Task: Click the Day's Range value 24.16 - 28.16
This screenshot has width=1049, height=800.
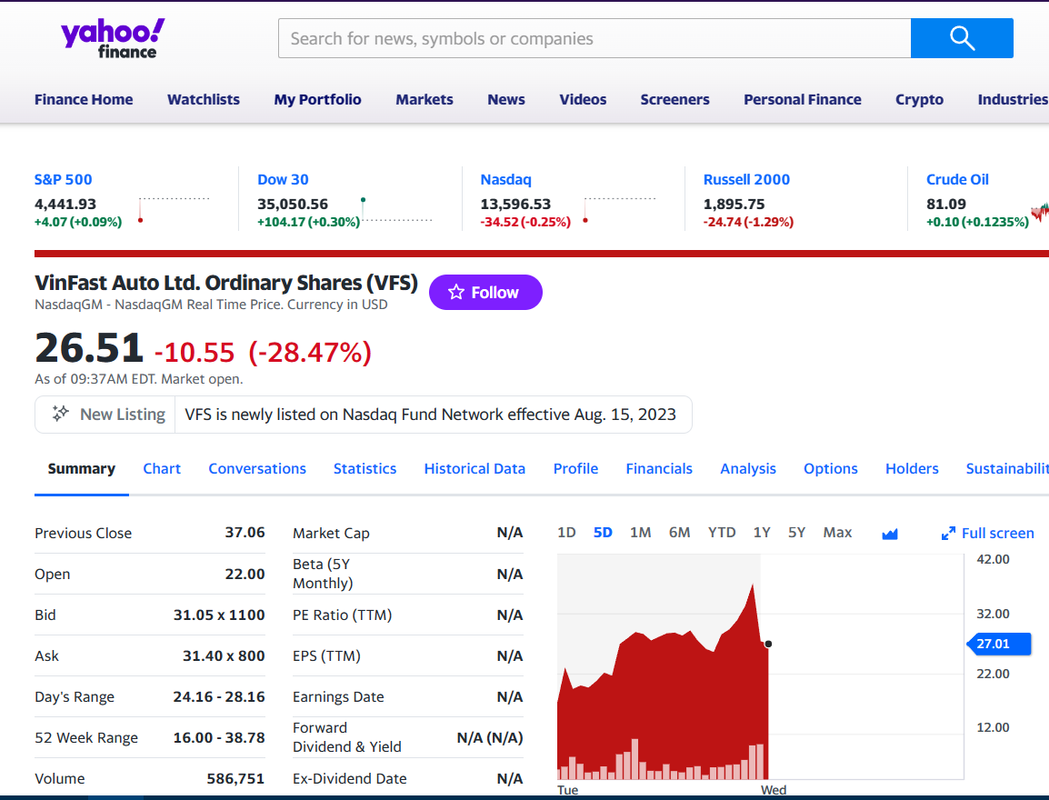Action: click(219, 697)
